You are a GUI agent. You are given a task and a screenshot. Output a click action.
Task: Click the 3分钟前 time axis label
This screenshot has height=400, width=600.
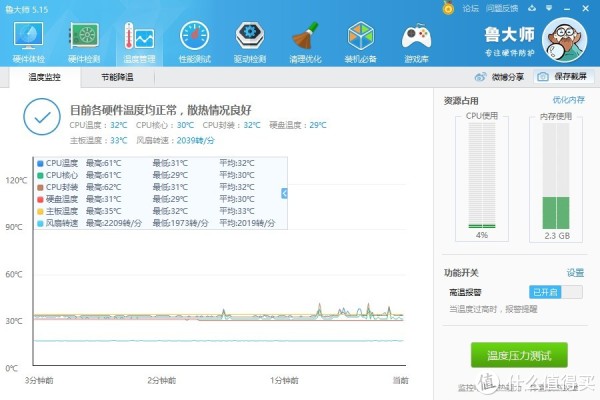point(39,380)
